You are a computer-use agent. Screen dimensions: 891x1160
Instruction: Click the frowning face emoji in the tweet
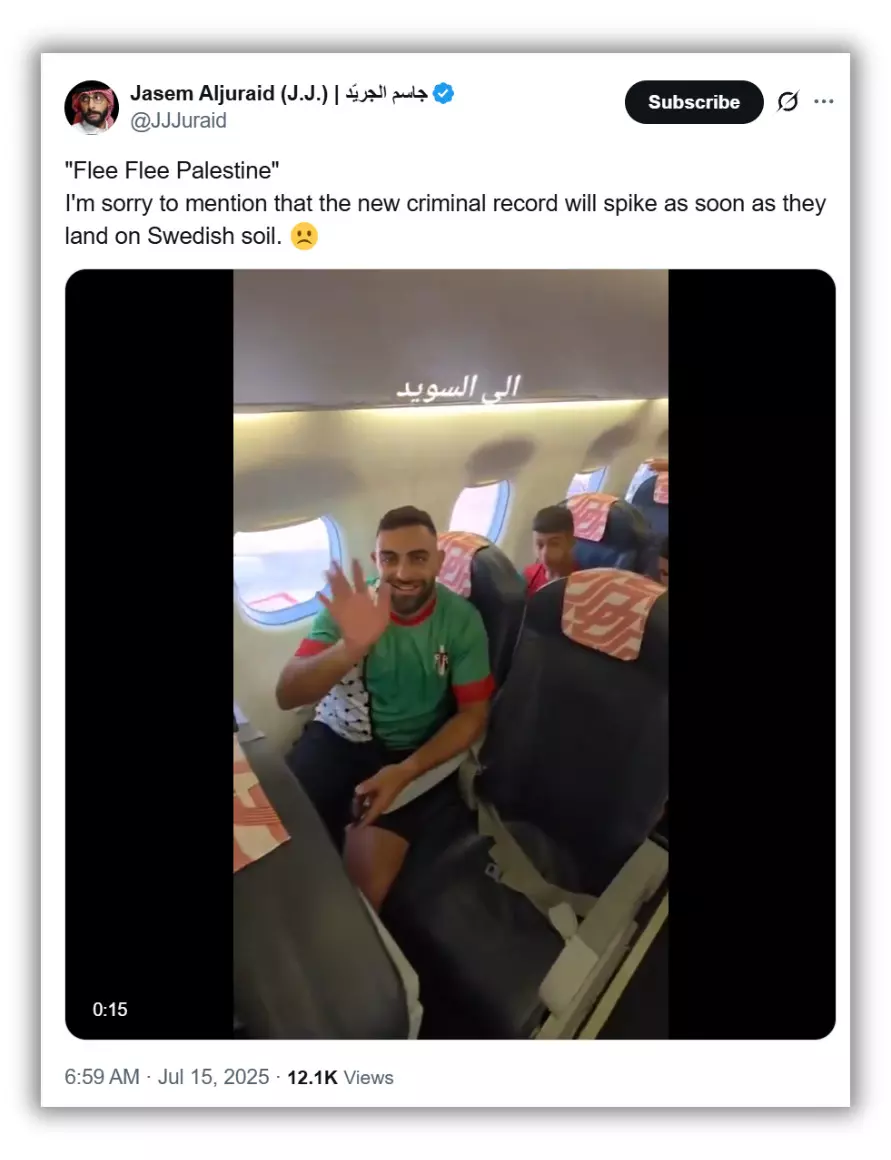click(x=303, y=236)
